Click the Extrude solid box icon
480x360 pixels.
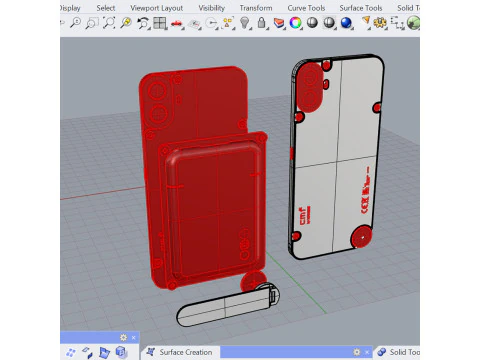click(x=121, y=352)
